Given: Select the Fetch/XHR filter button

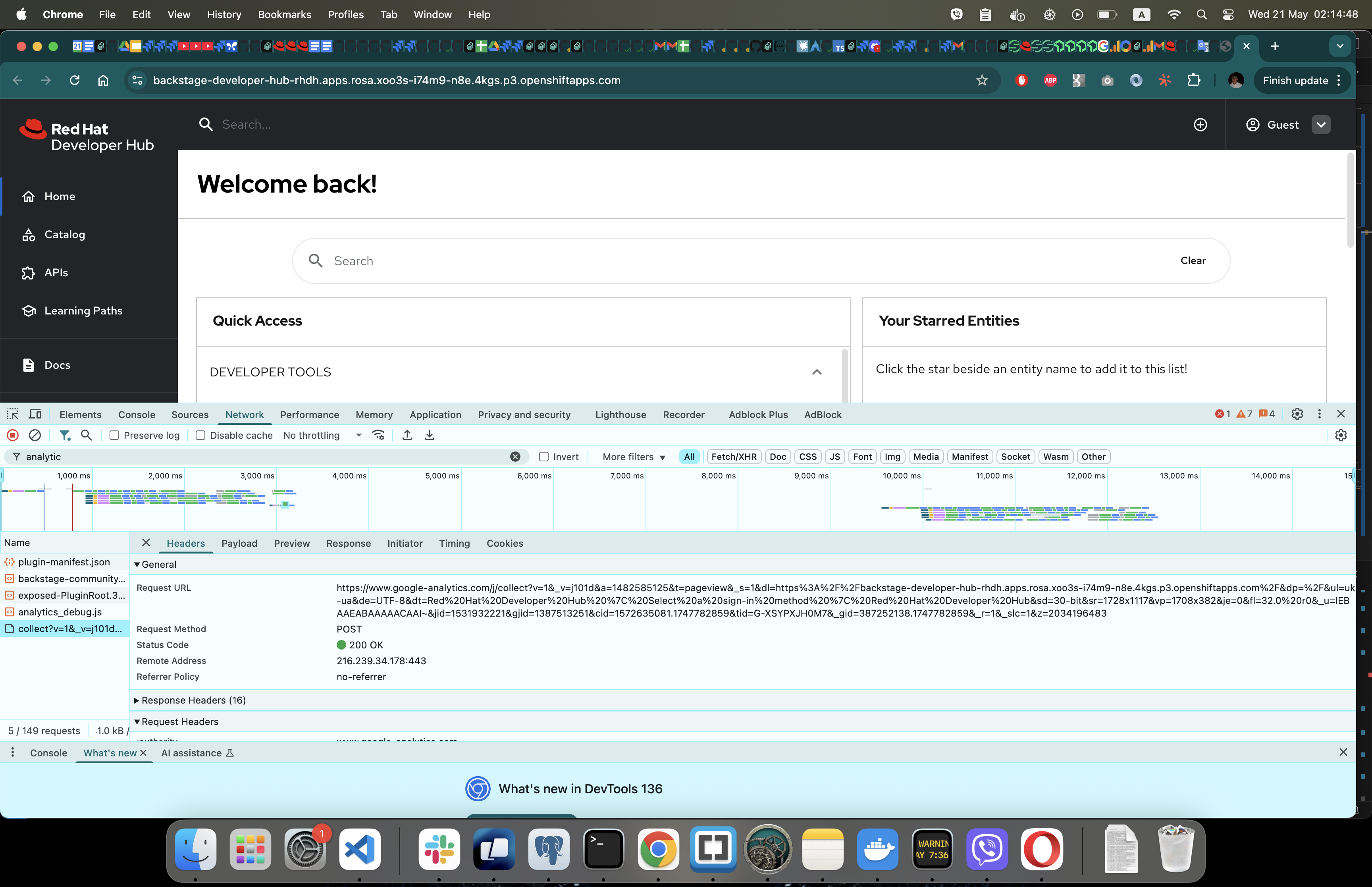Looking at the screenshot, I should [734, 457].
